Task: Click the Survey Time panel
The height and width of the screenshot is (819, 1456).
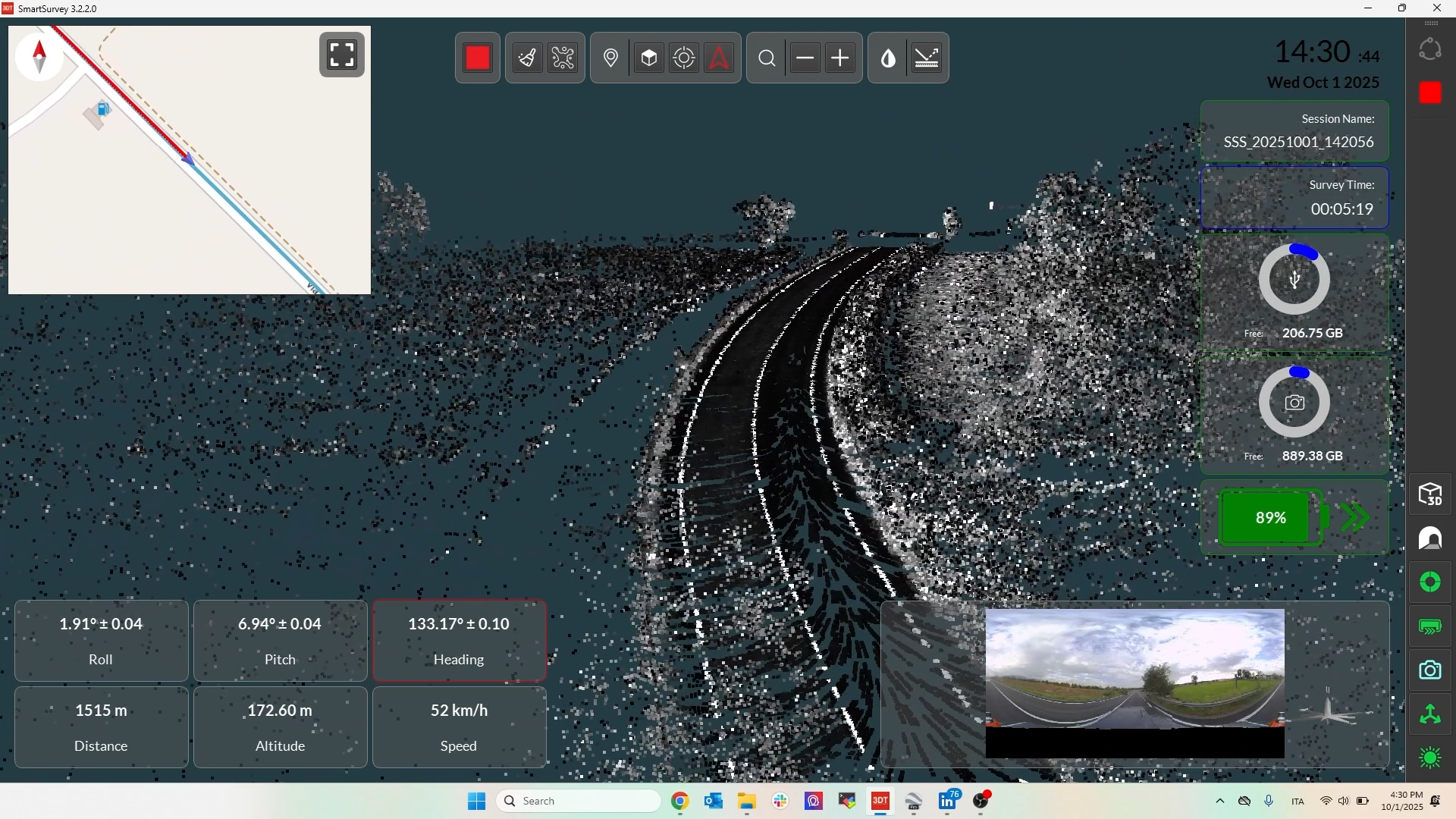Action: [1294, 197]
